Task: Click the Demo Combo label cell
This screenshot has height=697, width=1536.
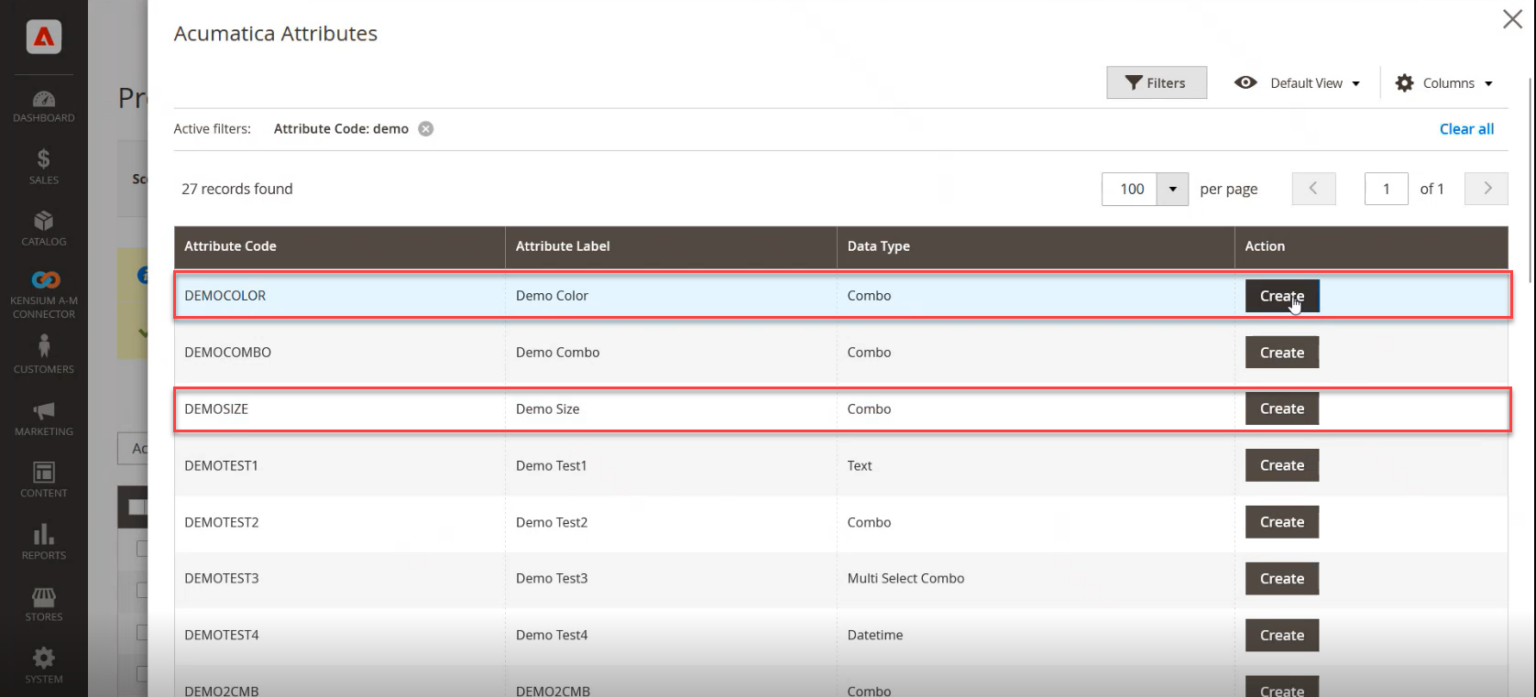Action: pyautogui.click(x=671, y=352)
